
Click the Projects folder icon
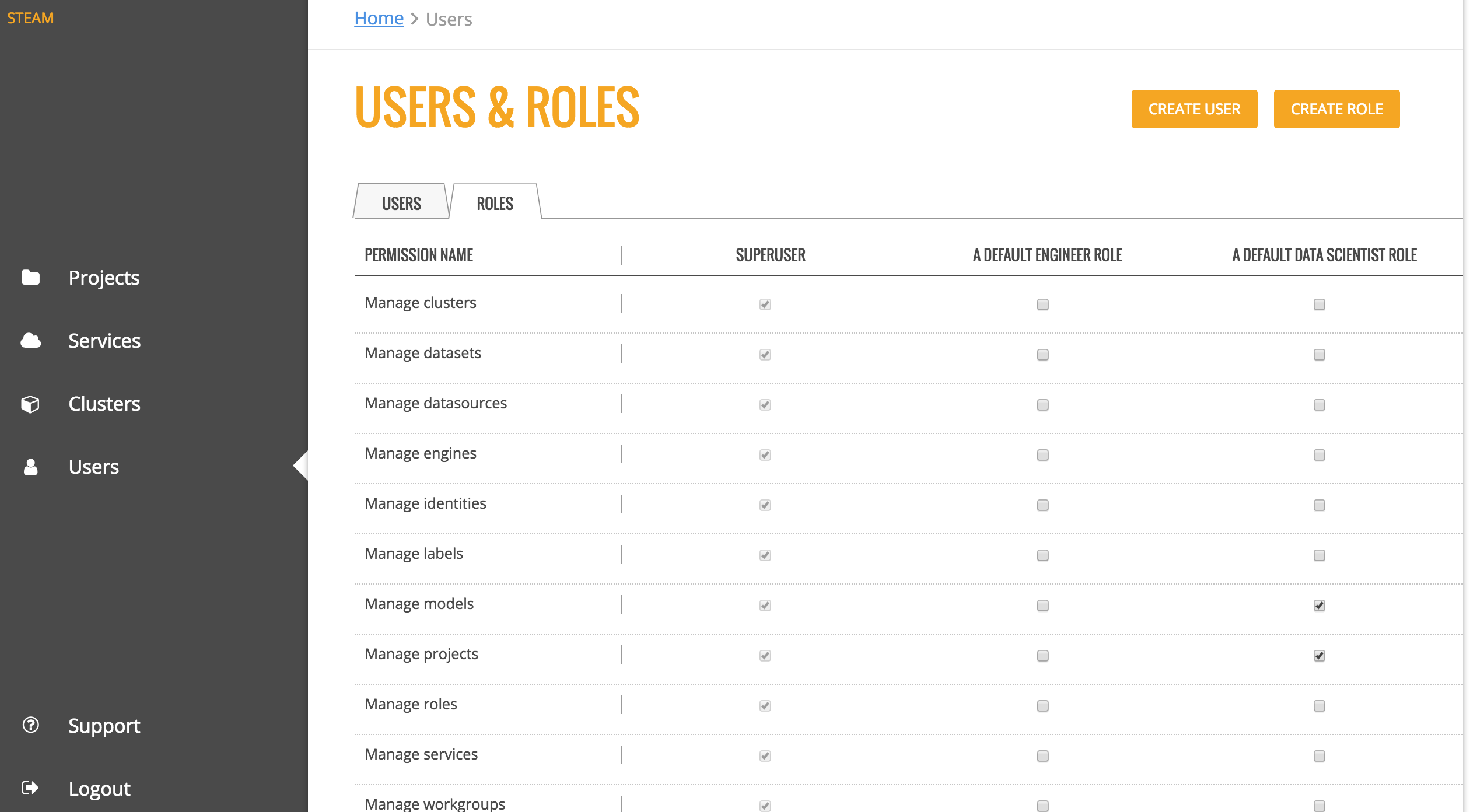tap(30, 278)
